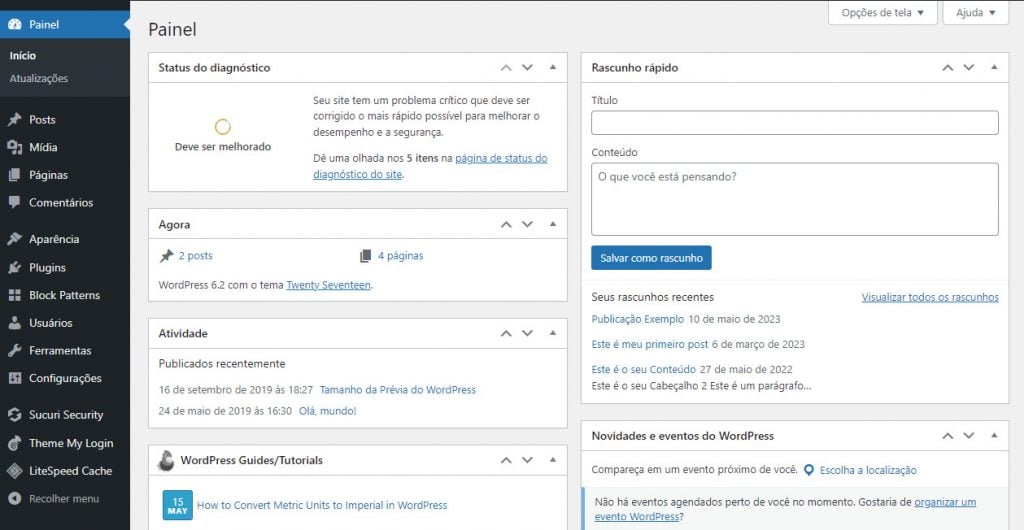Collapse the Status do diagnóstico panel
Image resolution: width=1024 pixels, height=530 pixels.
click(552, 67)
